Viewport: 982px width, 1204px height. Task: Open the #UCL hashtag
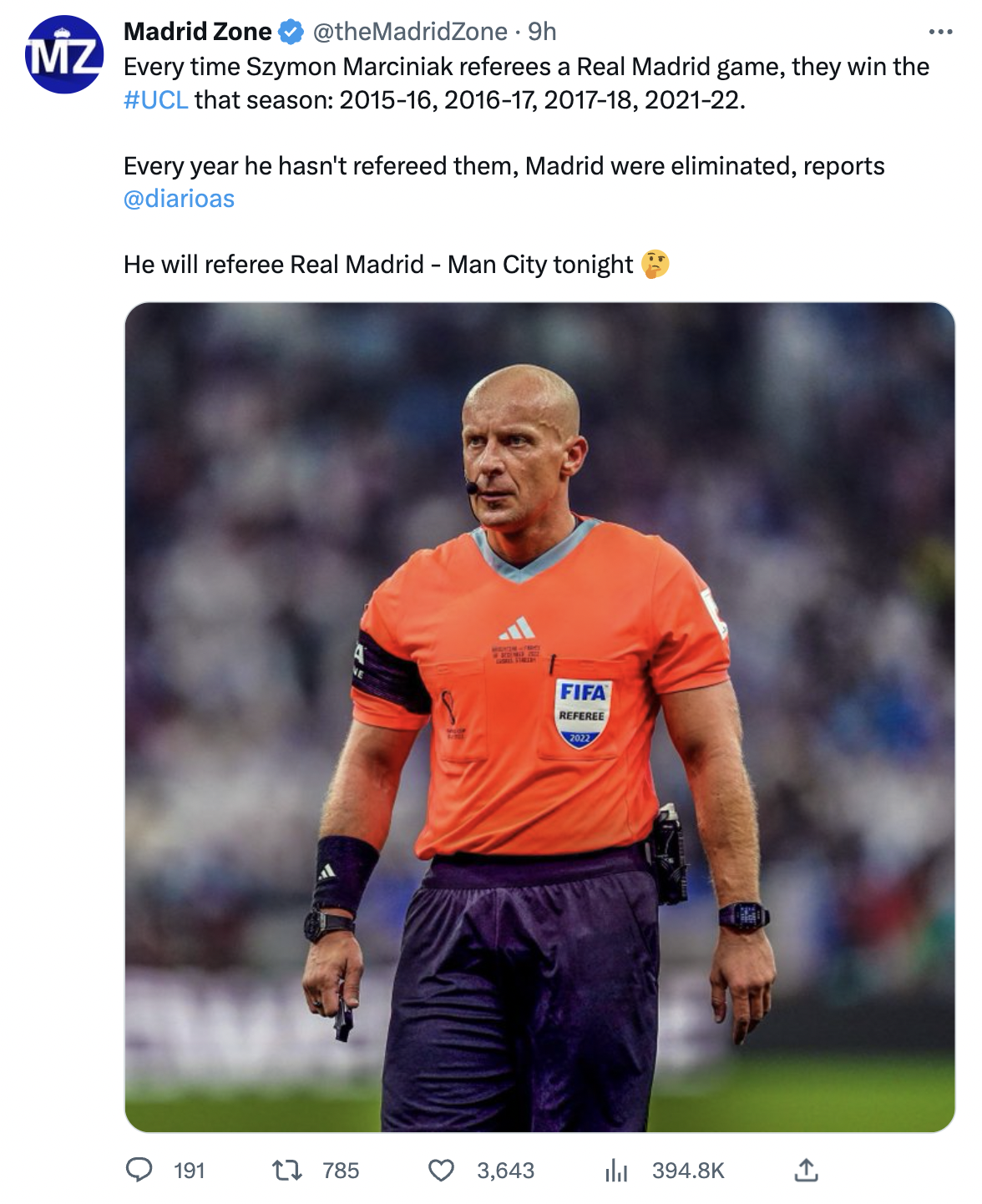click(x=155, y=100)
